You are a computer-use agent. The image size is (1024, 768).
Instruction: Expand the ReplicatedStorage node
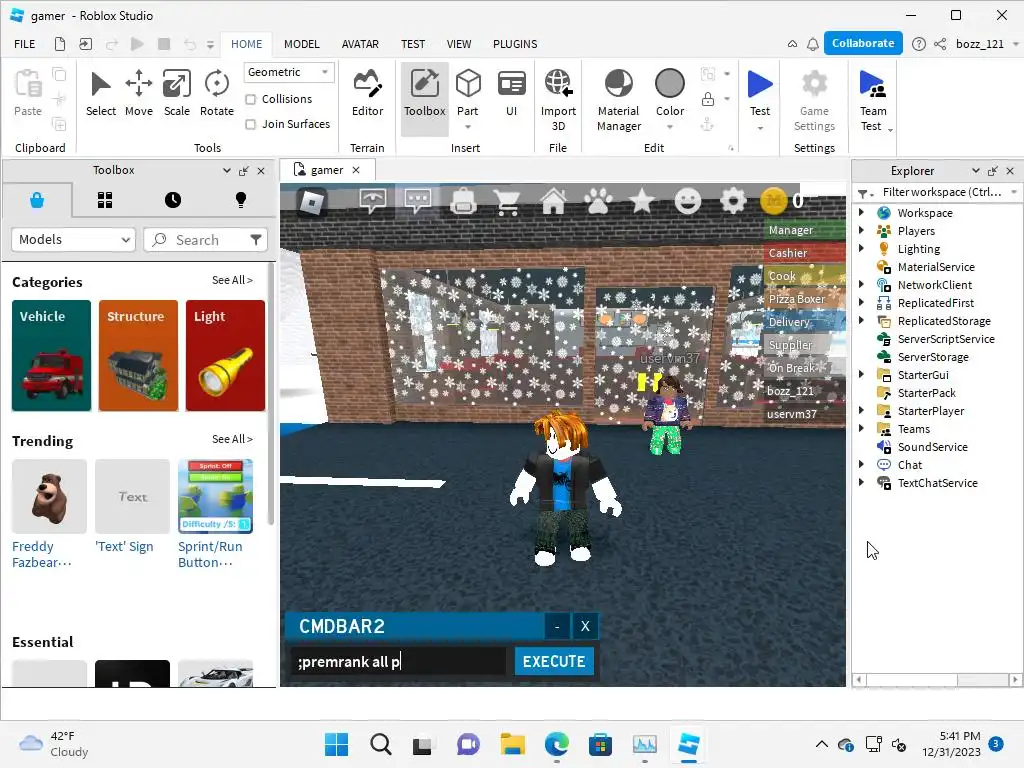coord(861,321)
